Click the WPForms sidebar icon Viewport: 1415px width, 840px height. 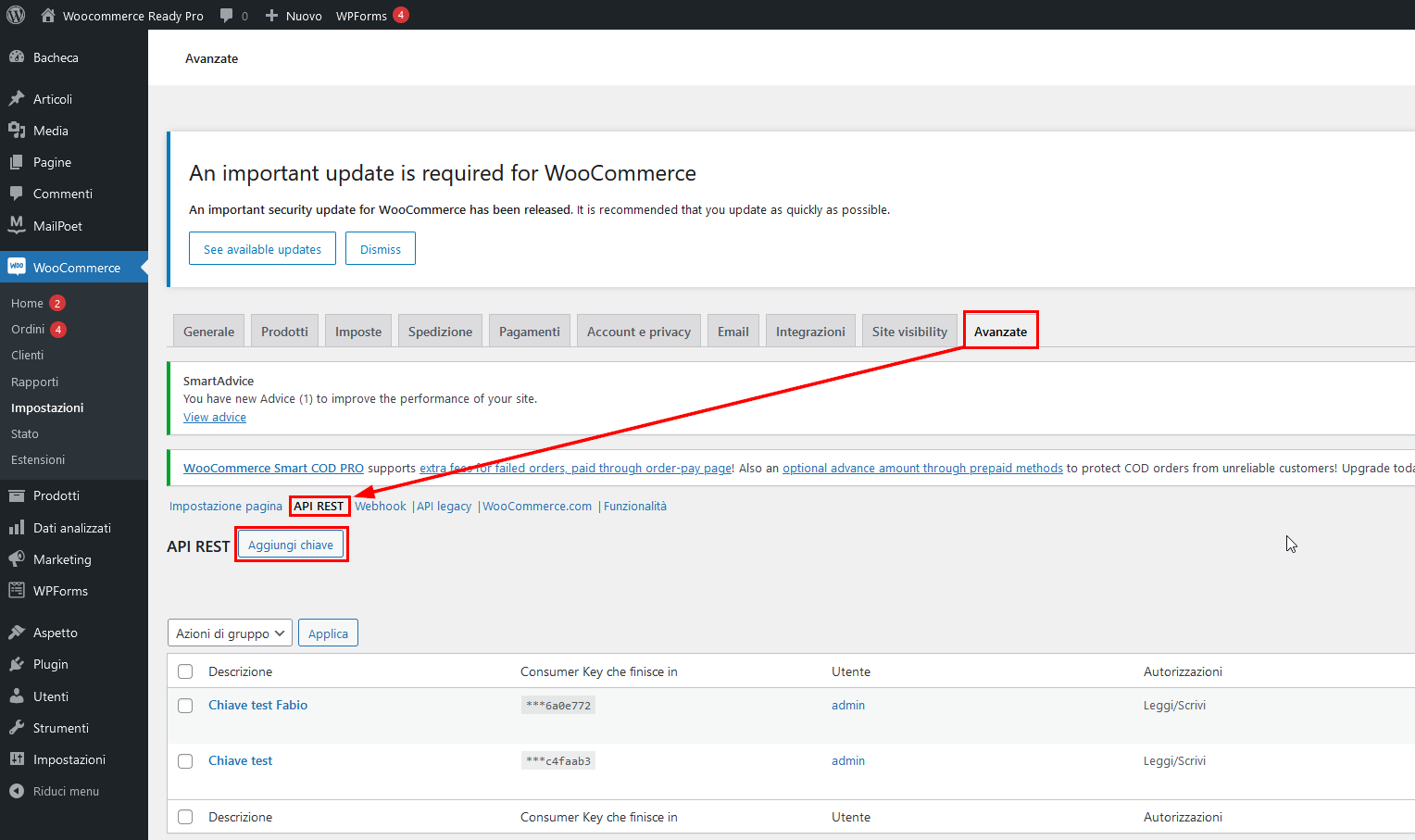(x=17, y=591)
